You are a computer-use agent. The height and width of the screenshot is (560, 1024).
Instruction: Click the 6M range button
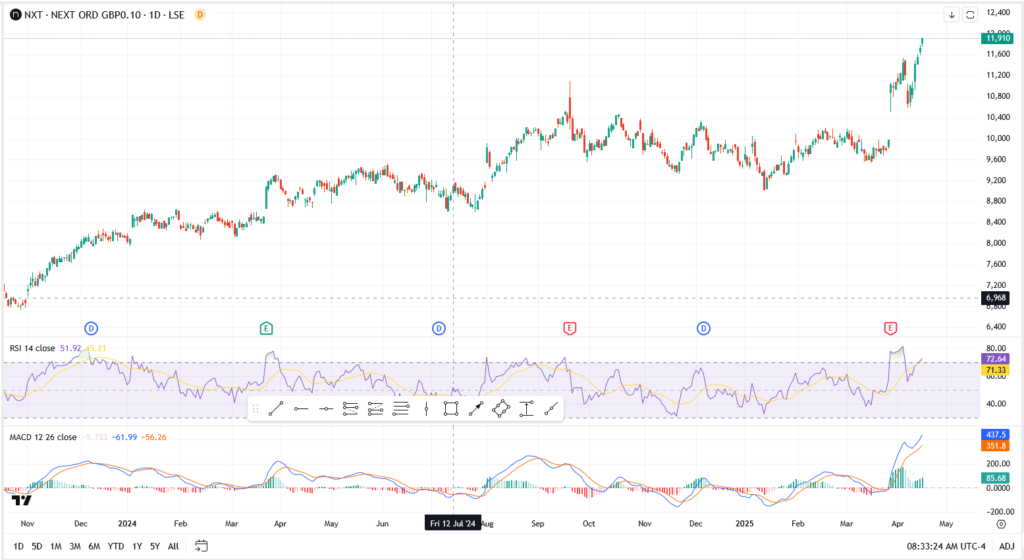(93, 546)
